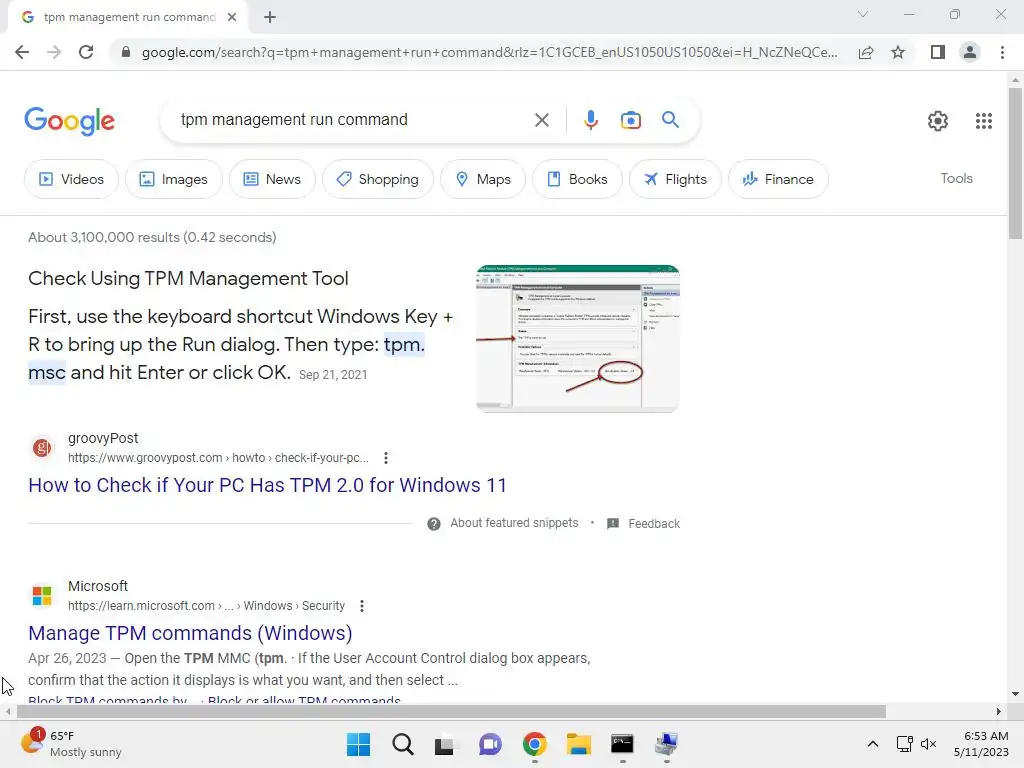Click the scrollbar's down arrow
This screenshot has height=768, width=1024.
[1015, 694]
